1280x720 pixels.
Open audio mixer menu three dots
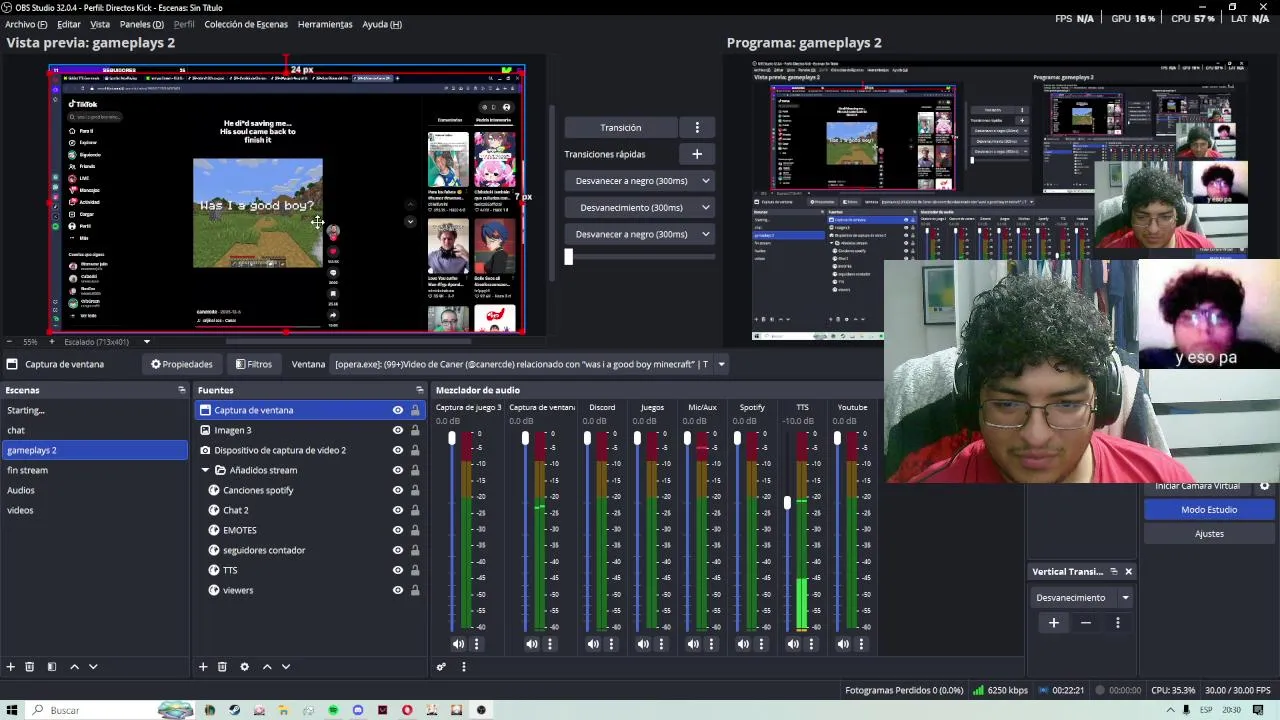pos(463,666)
